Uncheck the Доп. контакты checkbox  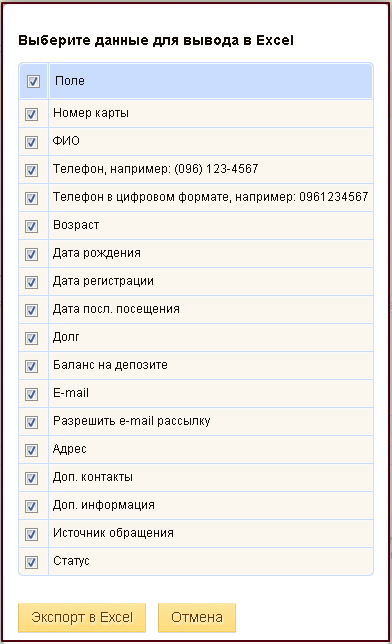(x=32, y=478)
